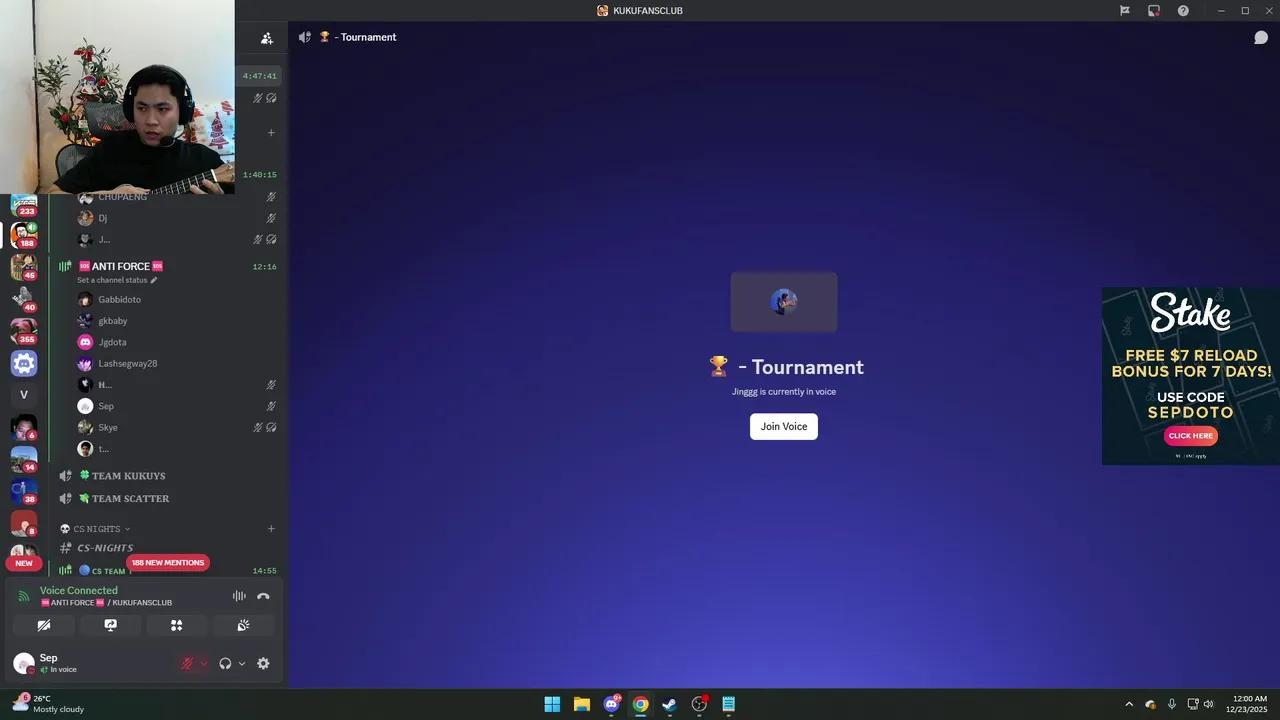The height and width of the screenshot is (720, 1280).
Task: Open the soundboard button
Action: tap(243, 625)
